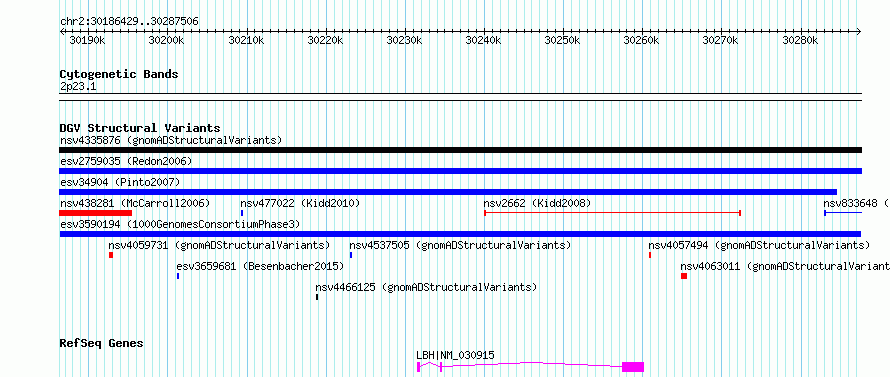Click the chr2:30186429..30287506 coordinates text
Viewport: 890px width, 377px height.
(x=129, y=21)
